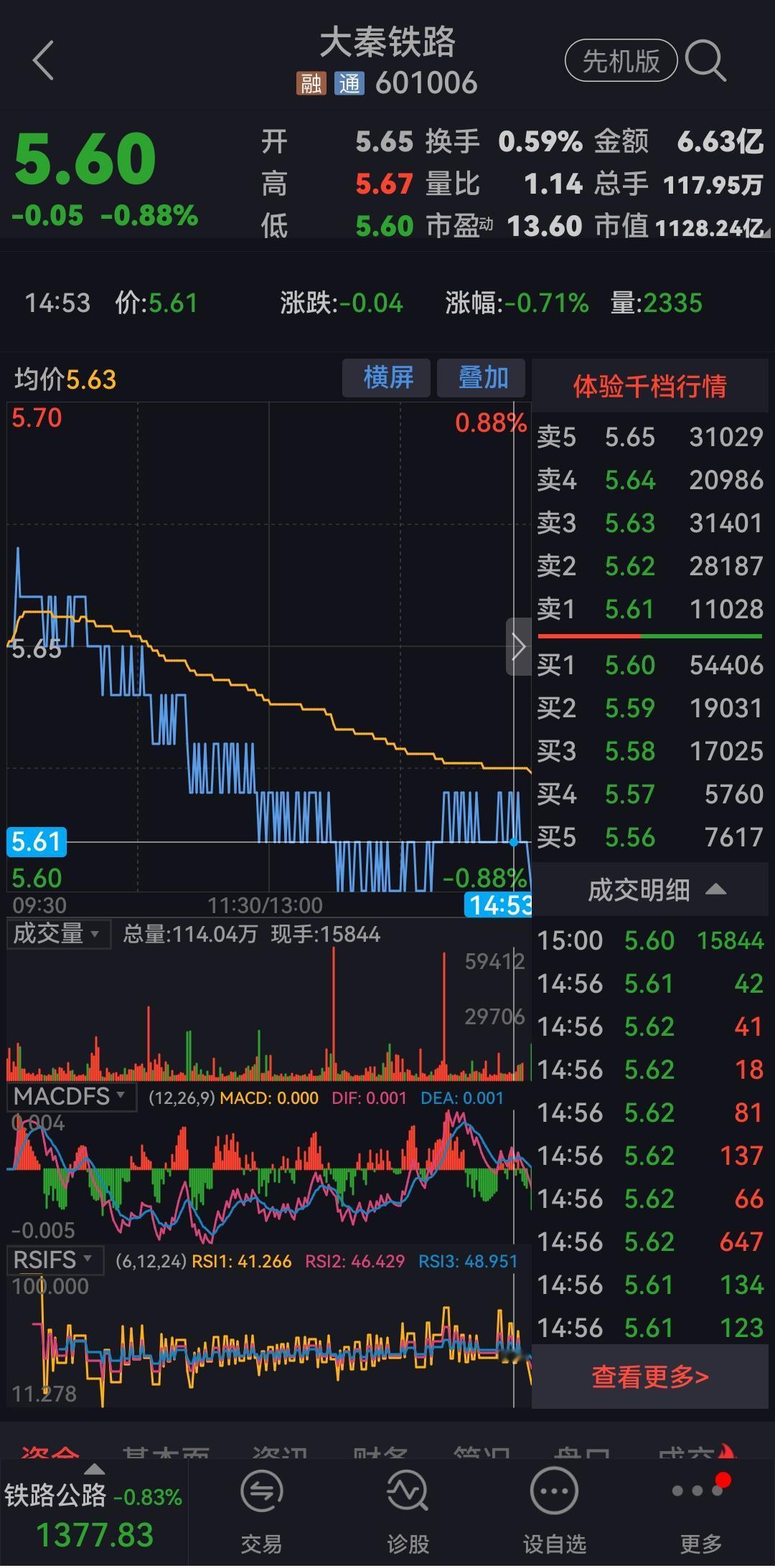Tap the 均价5.63 average price label

pyautogui.click(x=65, y=379)
